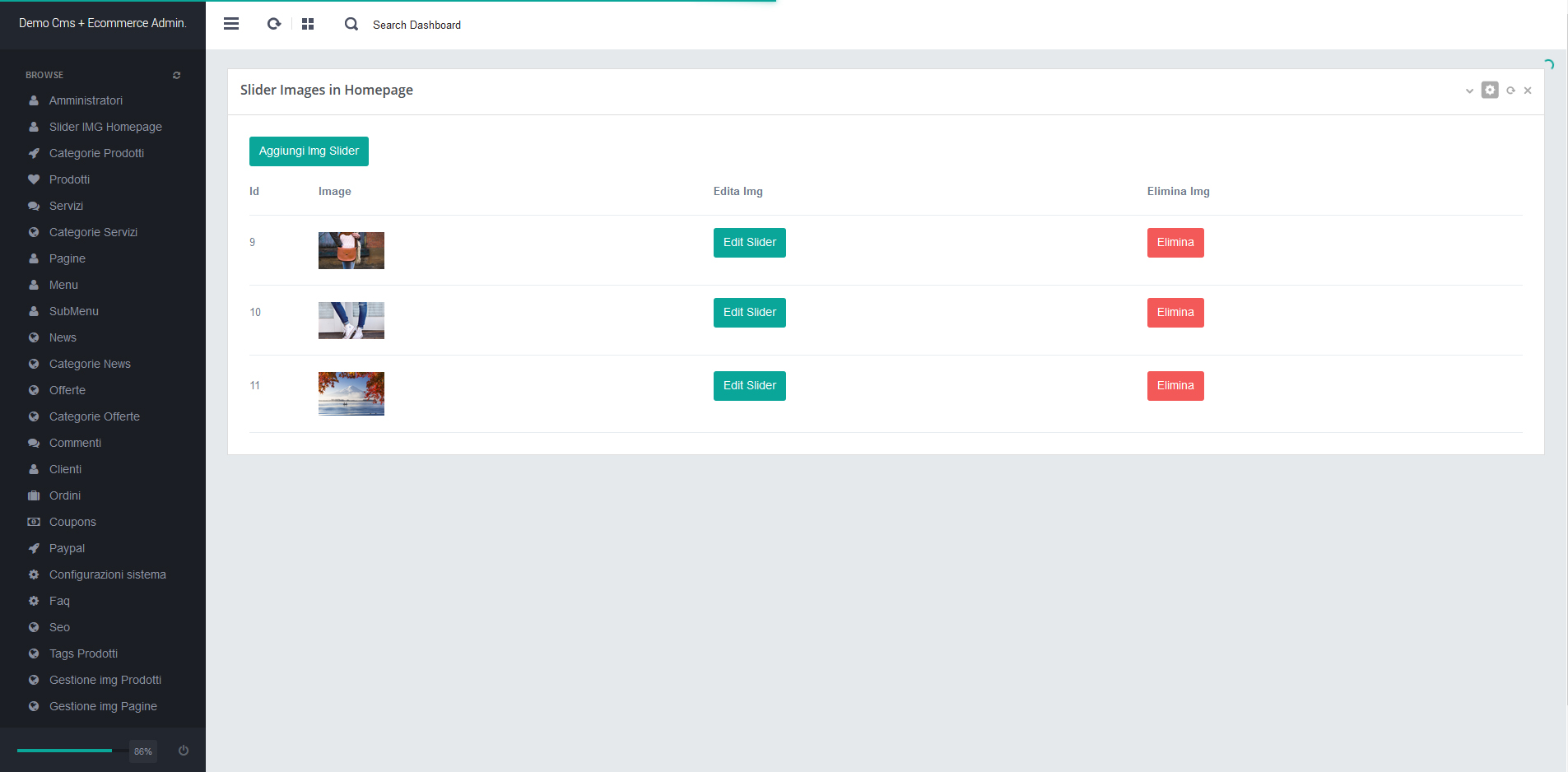
Task: Open the handbag thumbnail for id 9
Action: point(351,250)
